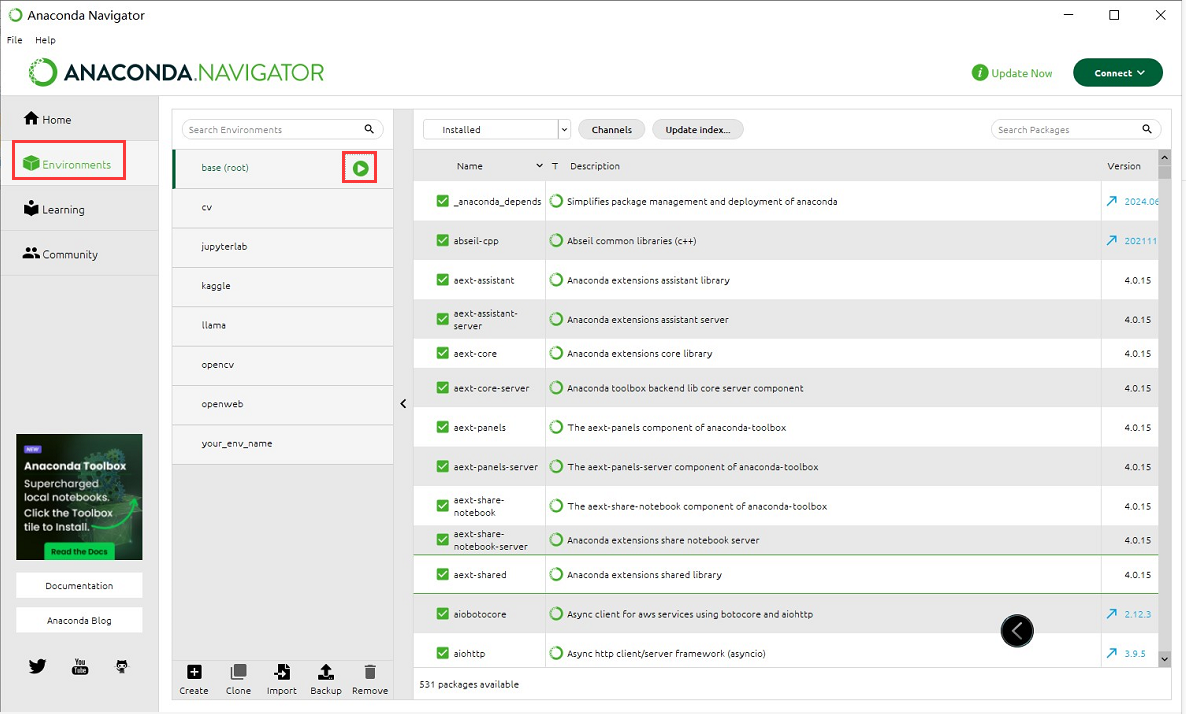The image size is (1186, 714).
Task: Collapse the environments list panel arrow
Action: 403,404
